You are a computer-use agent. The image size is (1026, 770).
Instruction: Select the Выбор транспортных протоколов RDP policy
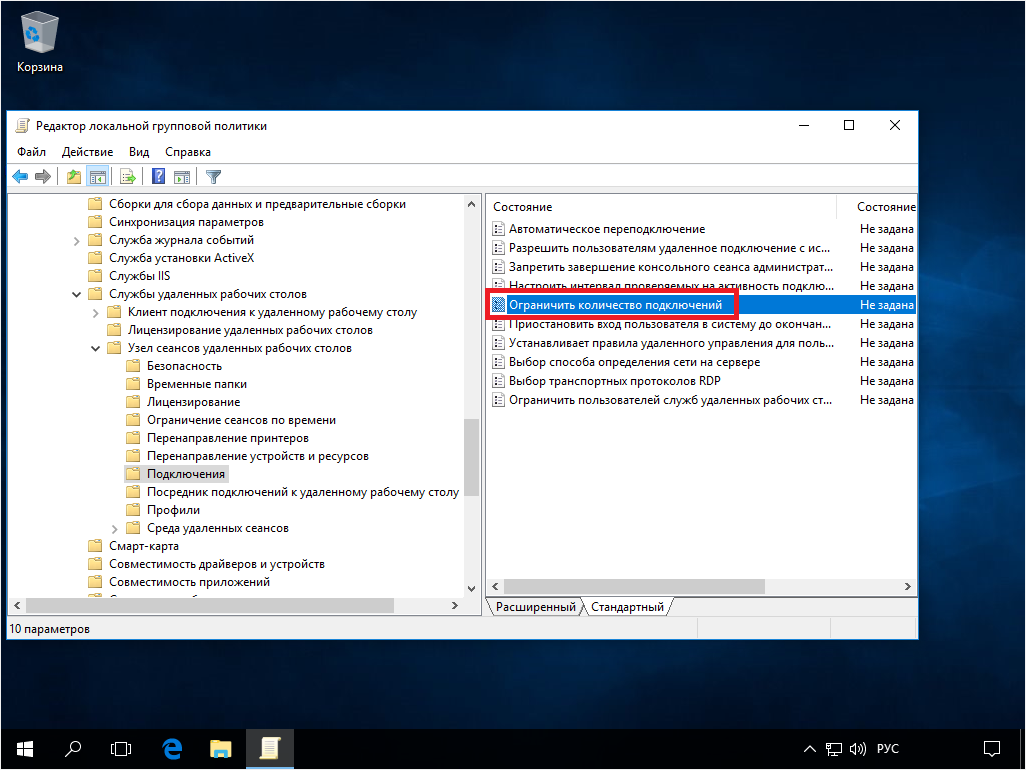click(614, 381)
